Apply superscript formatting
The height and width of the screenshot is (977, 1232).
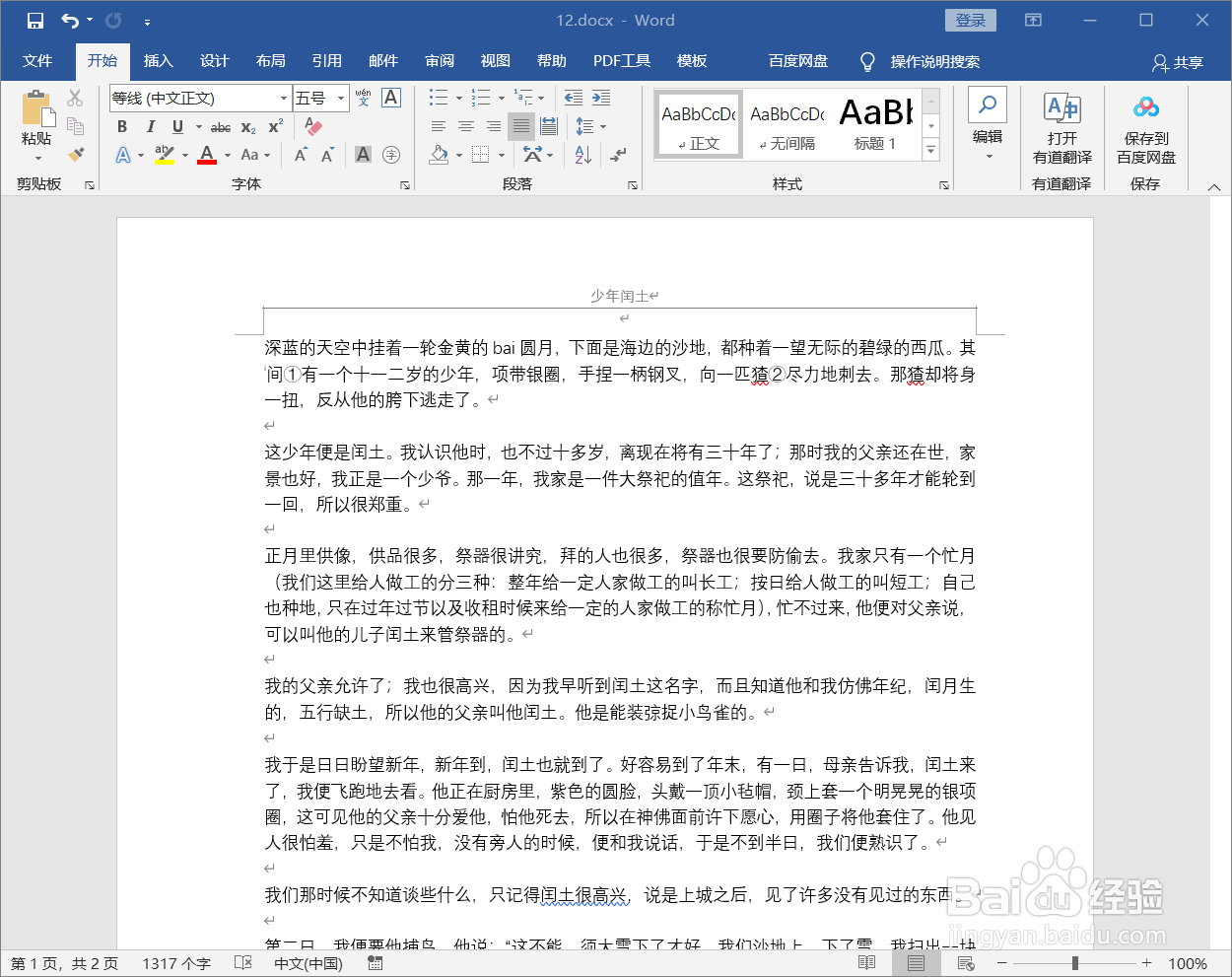(x=275, y=126)
